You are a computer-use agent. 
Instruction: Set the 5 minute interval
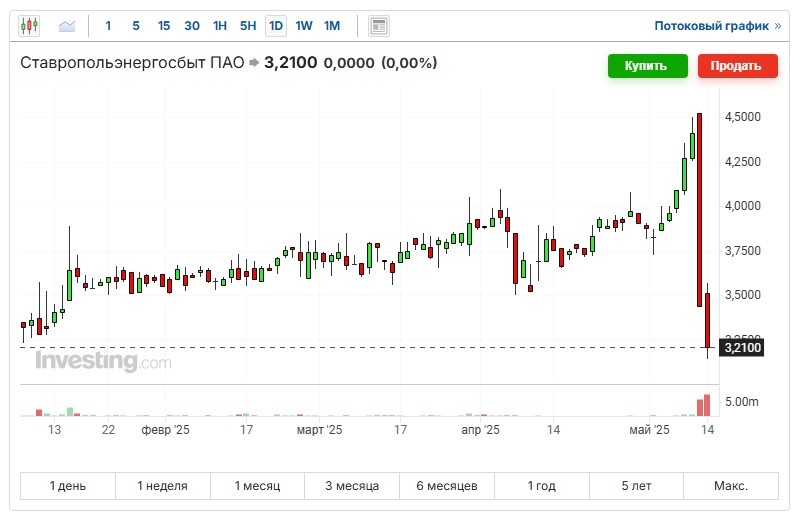(136, 26)
